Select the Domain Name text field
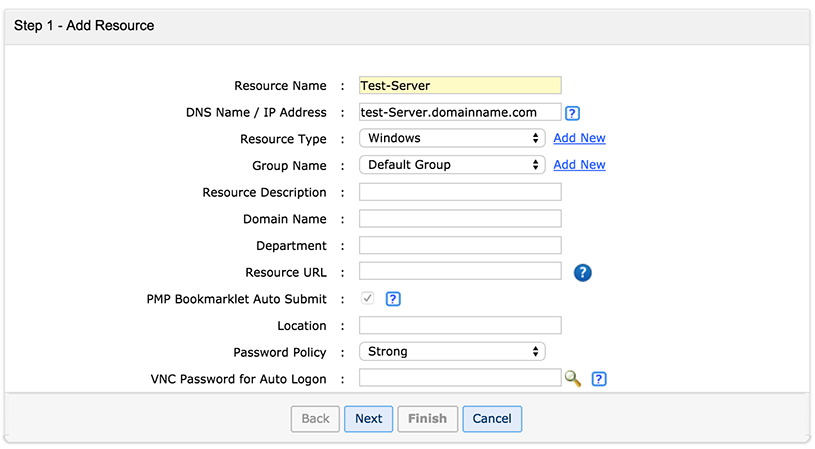 [460, 219]
